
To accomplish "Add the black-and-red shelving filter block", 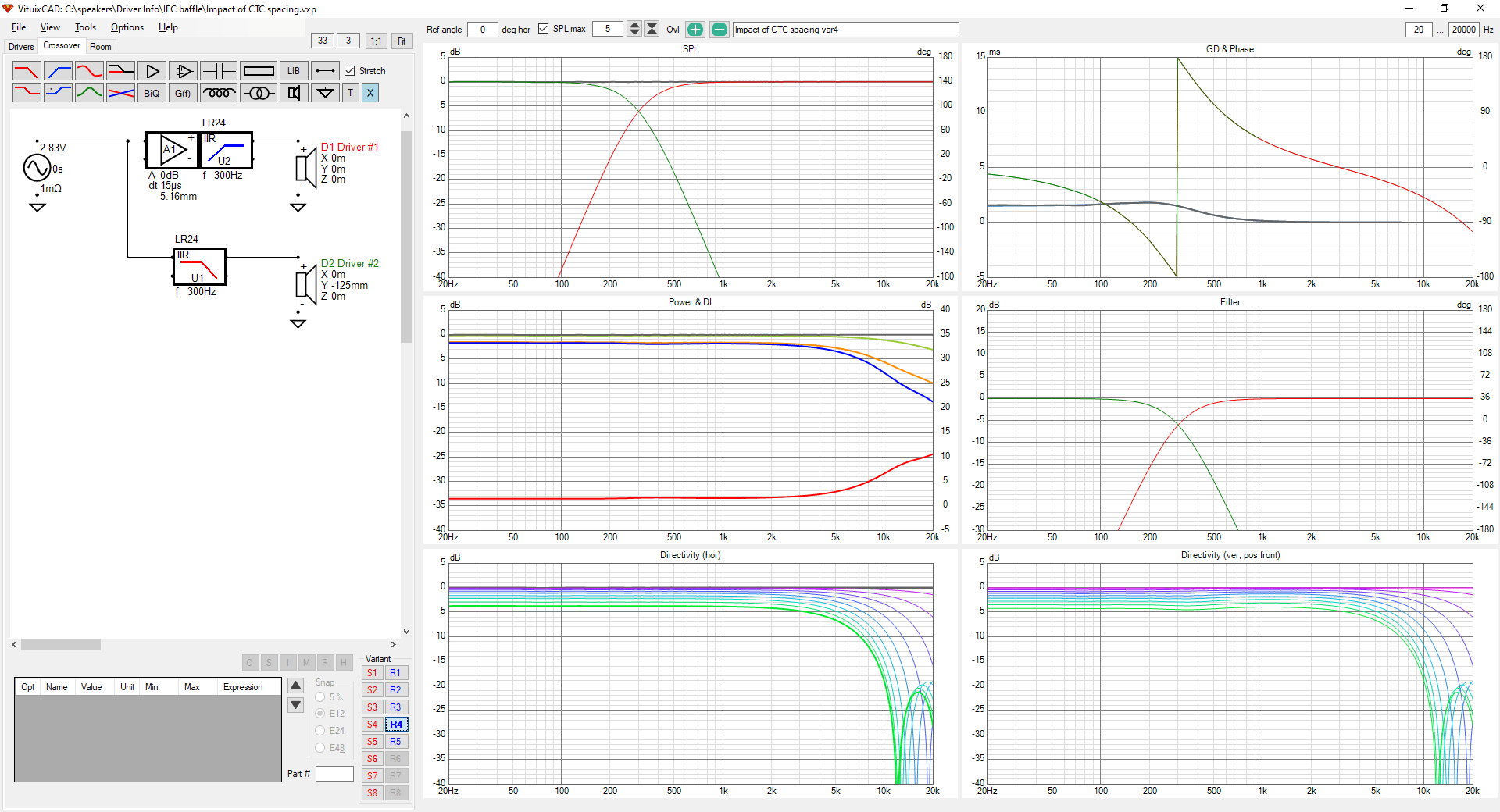I will pyautogui.click(x=121, y=71).
